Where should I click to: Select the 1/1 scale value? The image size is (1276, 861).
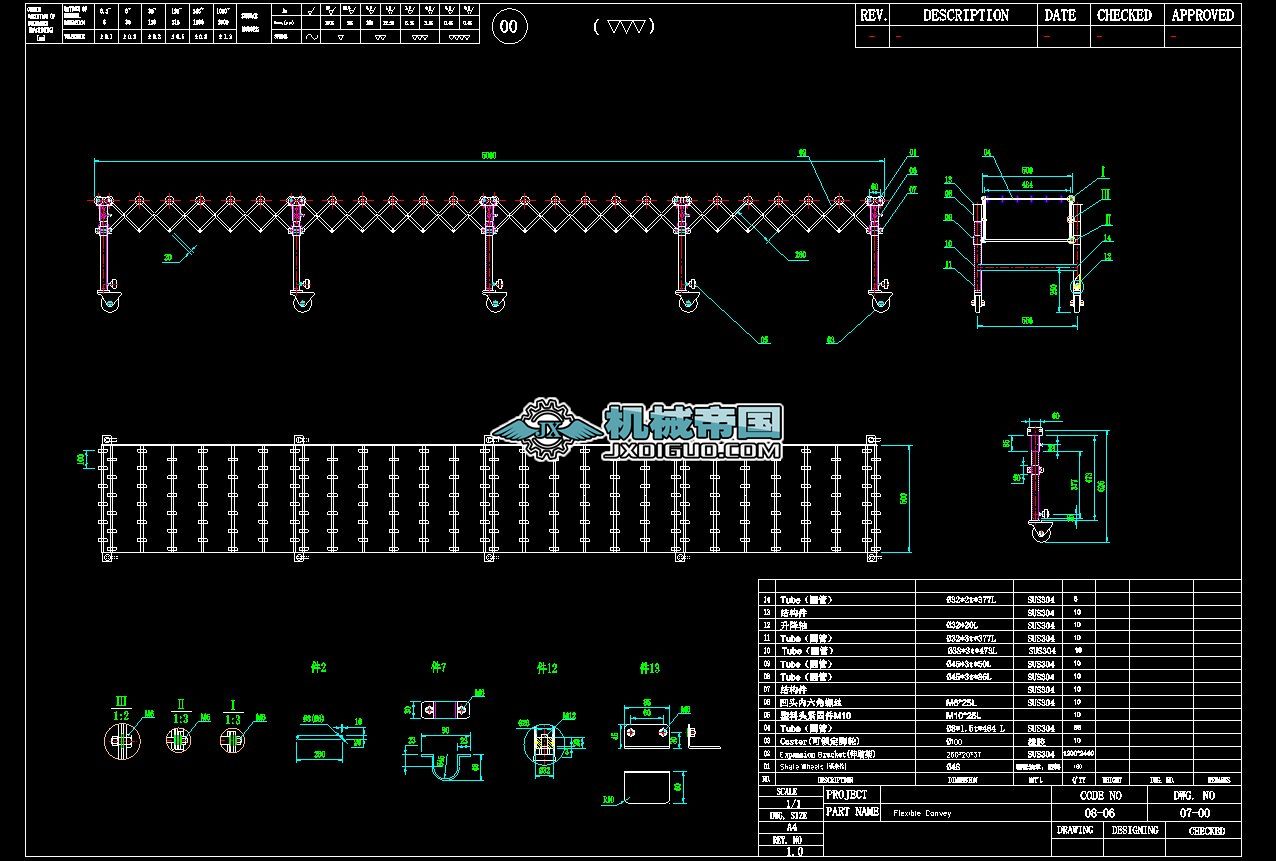point(793,803)
